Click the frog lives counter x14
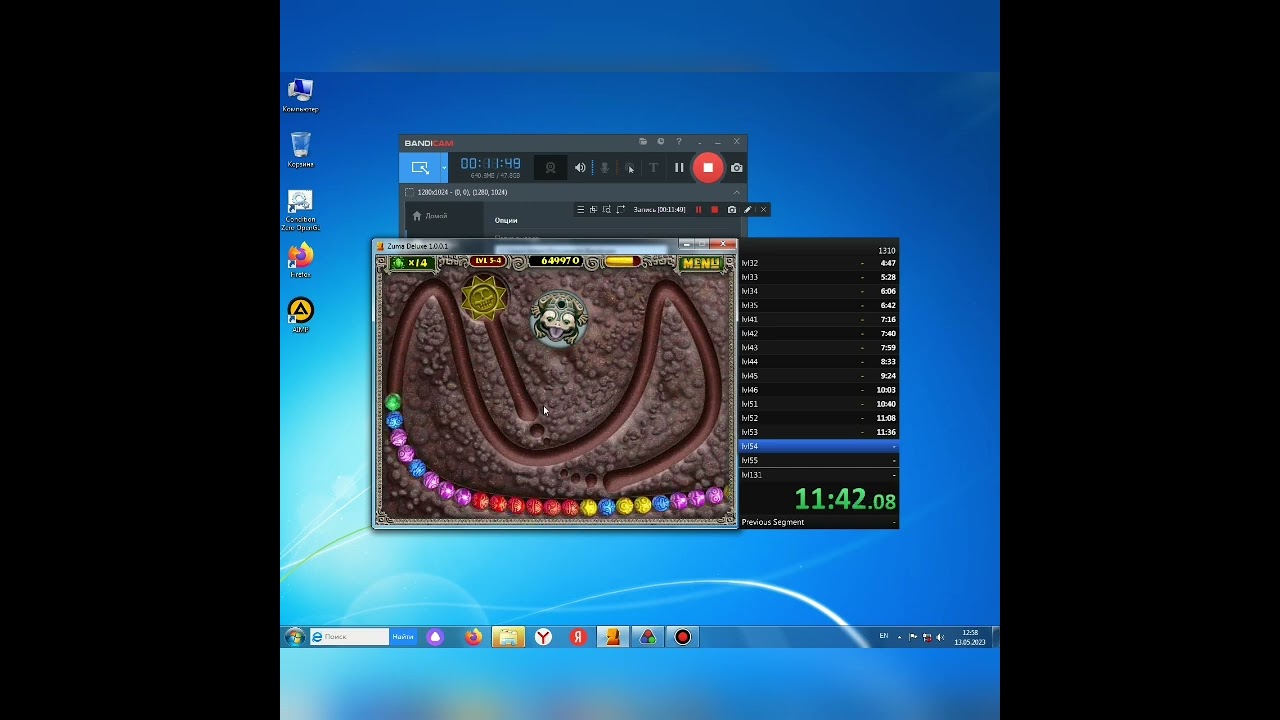This screenshot has height=720, width=1280. click(x=410, y=263)
